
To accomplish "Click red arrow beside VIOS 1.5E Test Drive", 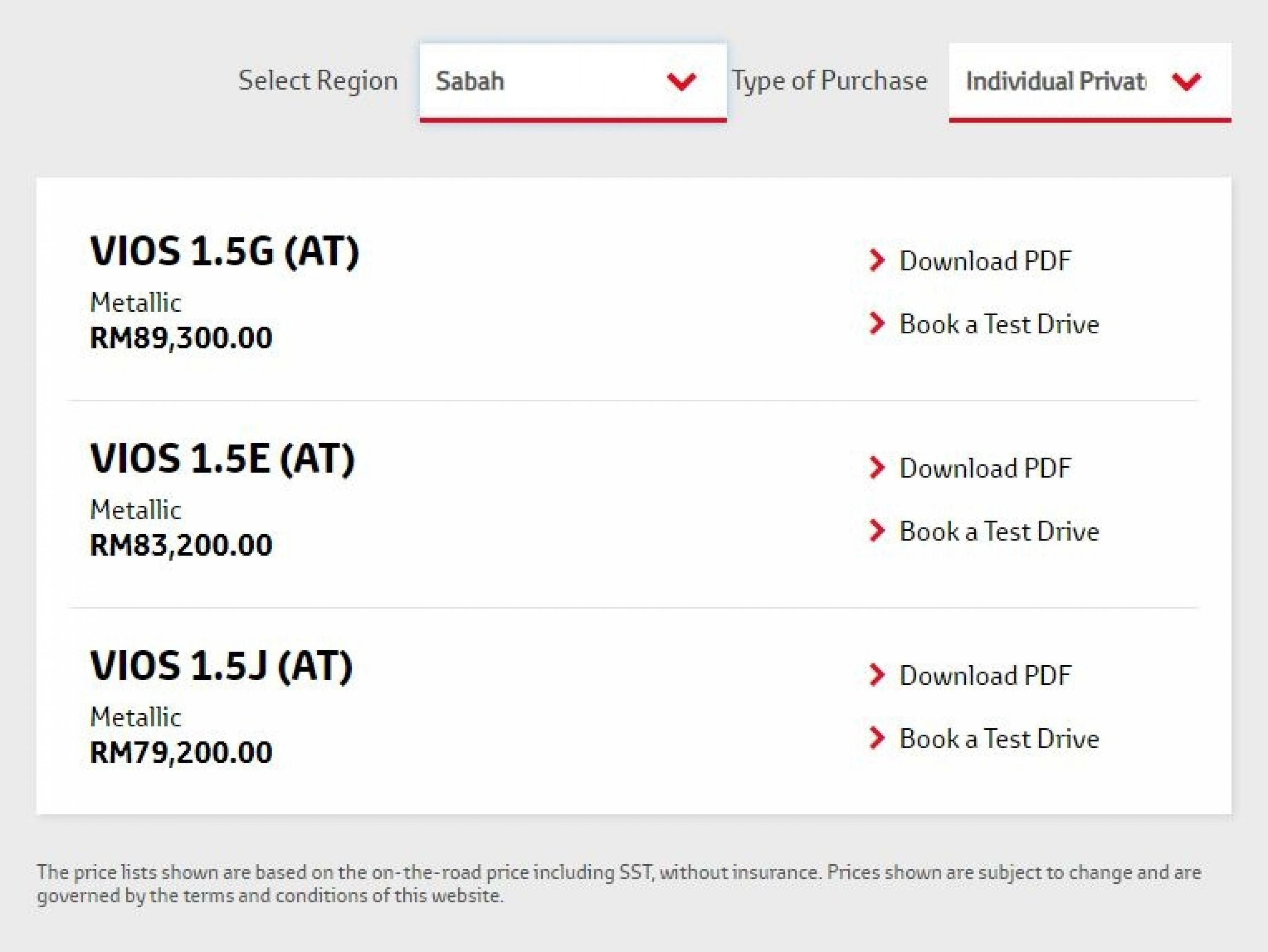I will click(x=877, y=531).
